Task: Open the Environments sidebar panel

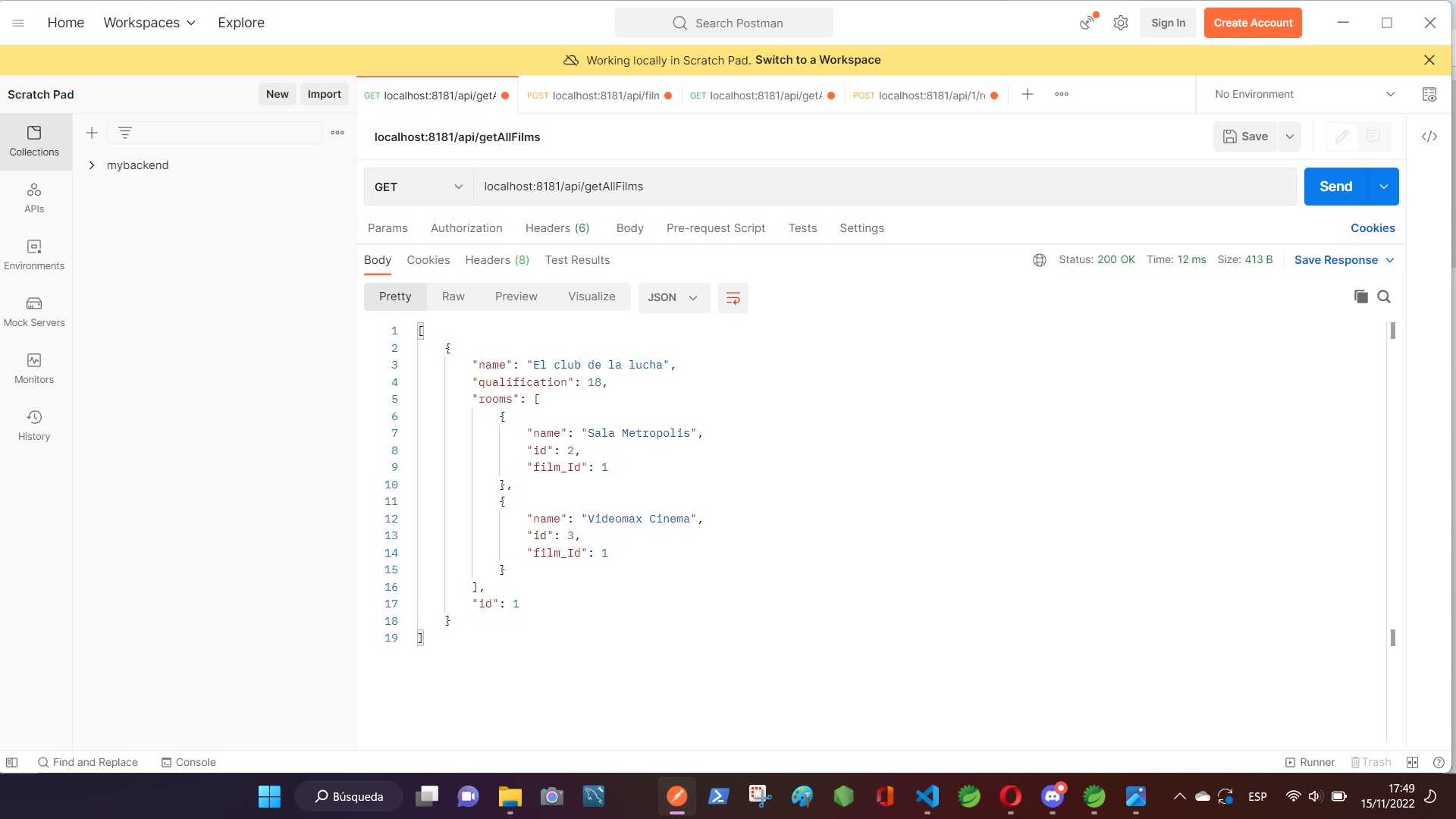Action: 34,256
